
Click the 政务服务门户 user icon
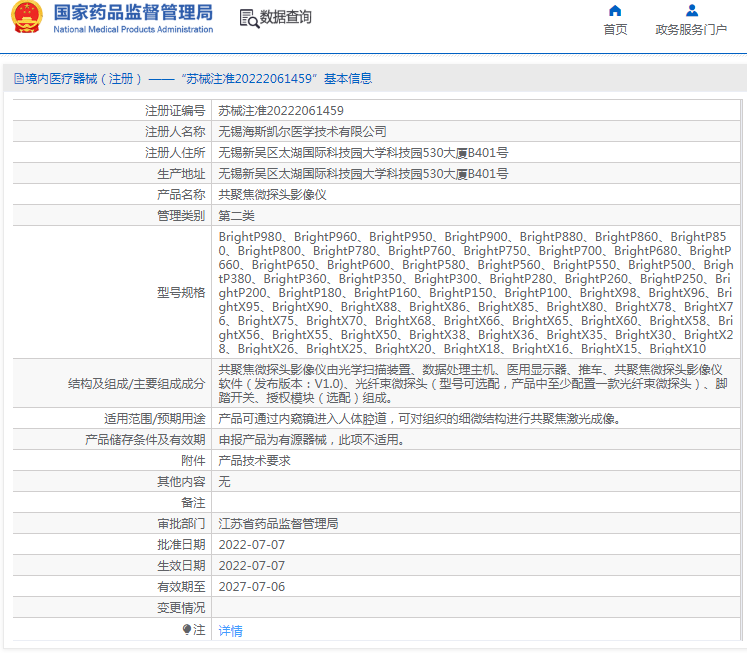pyautogui.click(x=692, y=10)
